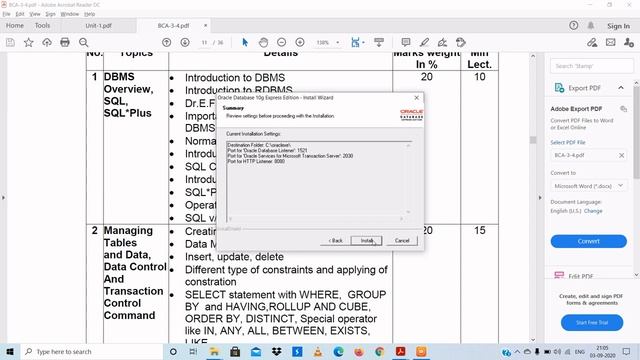Open the Sign document tool

(x=442, y=42)
